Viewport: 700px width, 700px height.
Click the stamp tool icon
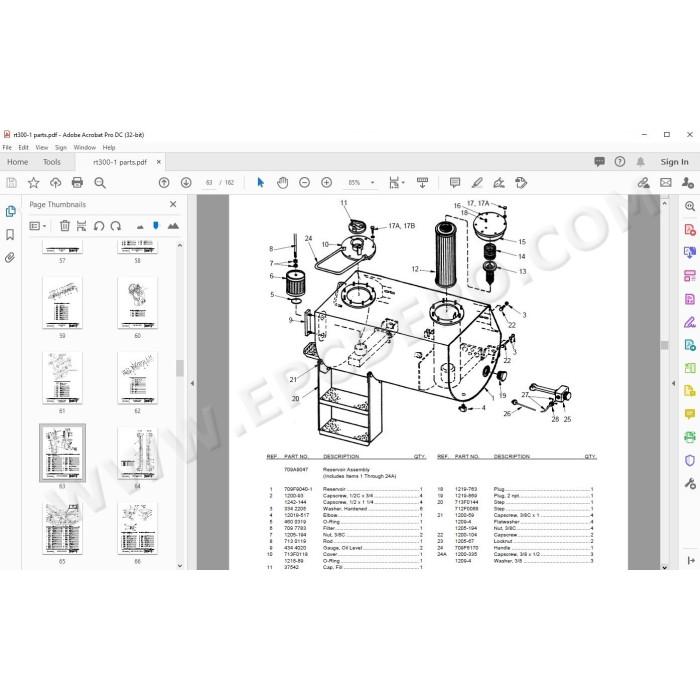(521, 183)
